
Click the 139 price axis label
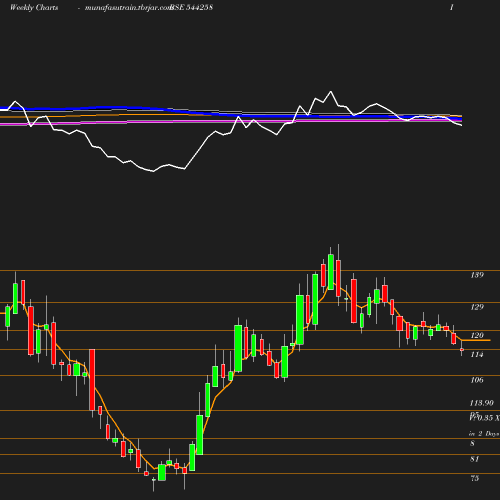(477, 275)
